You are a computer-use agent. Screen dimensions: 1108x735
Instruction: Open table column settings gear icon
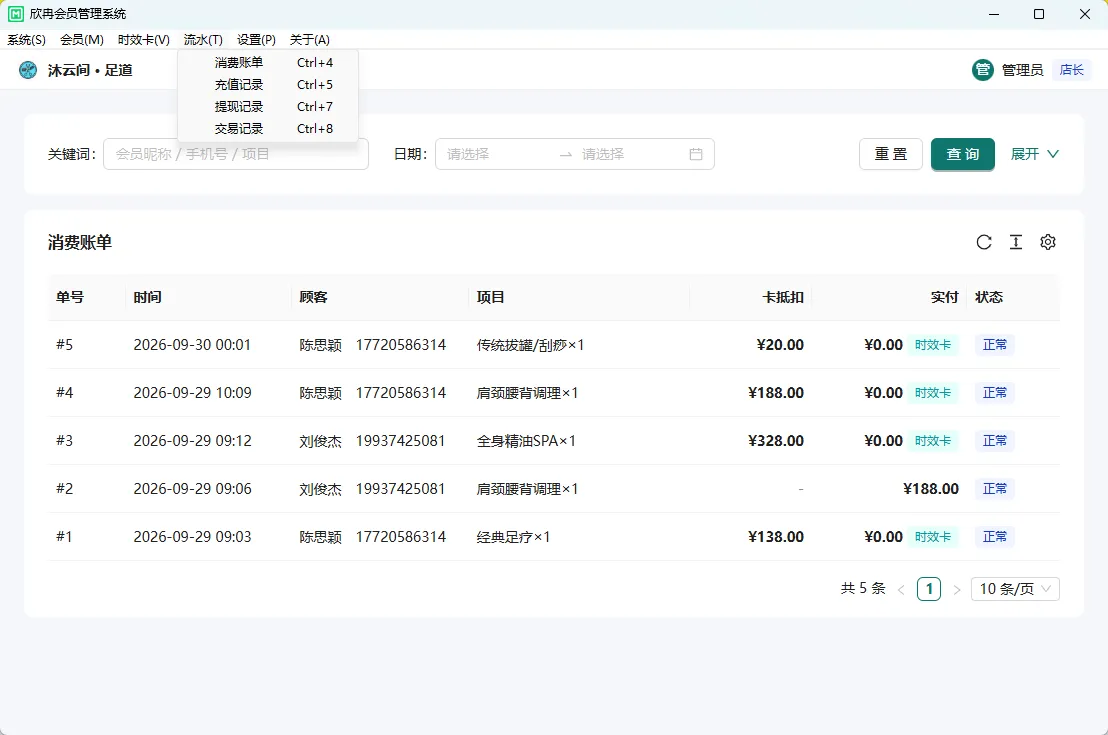click(1048, 242)
